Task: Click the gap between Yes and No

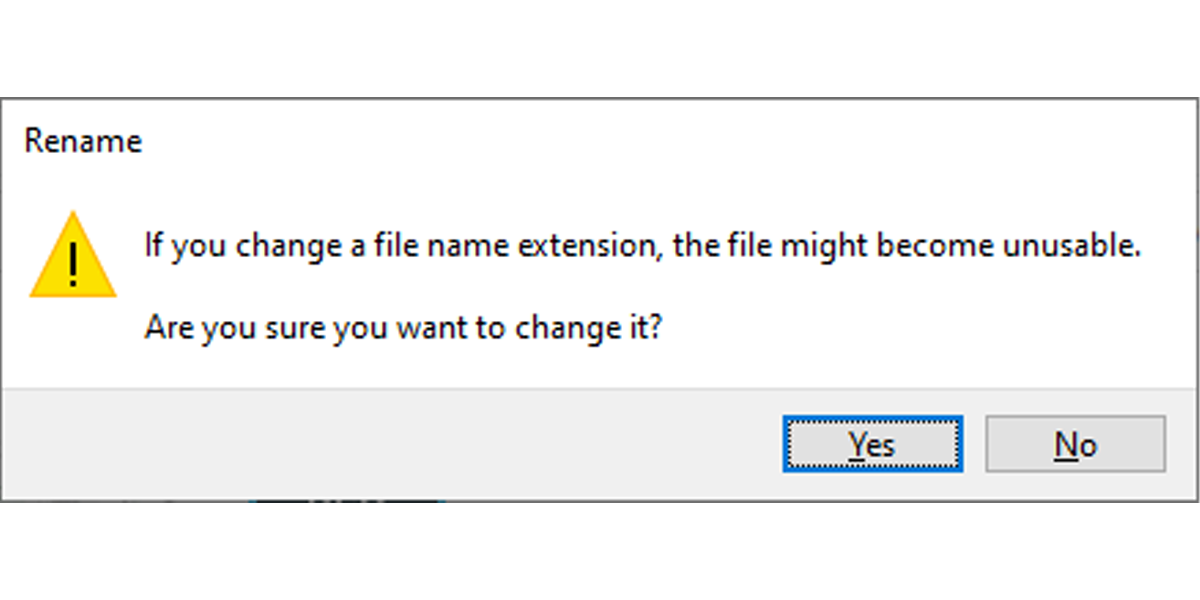Action: tap(974, 444)
